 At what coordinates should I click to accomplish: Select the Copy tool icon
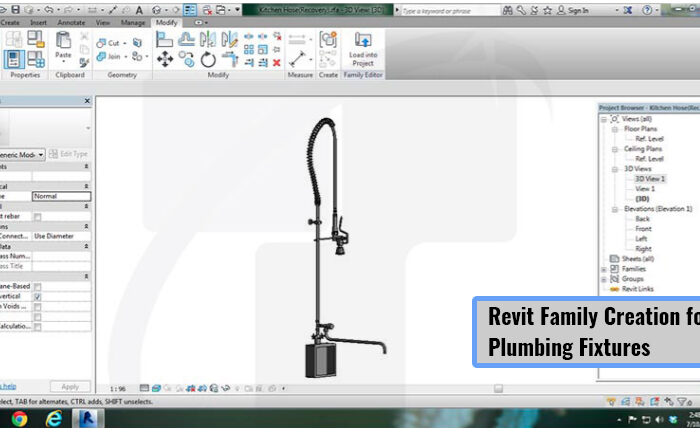coord(186,59)
